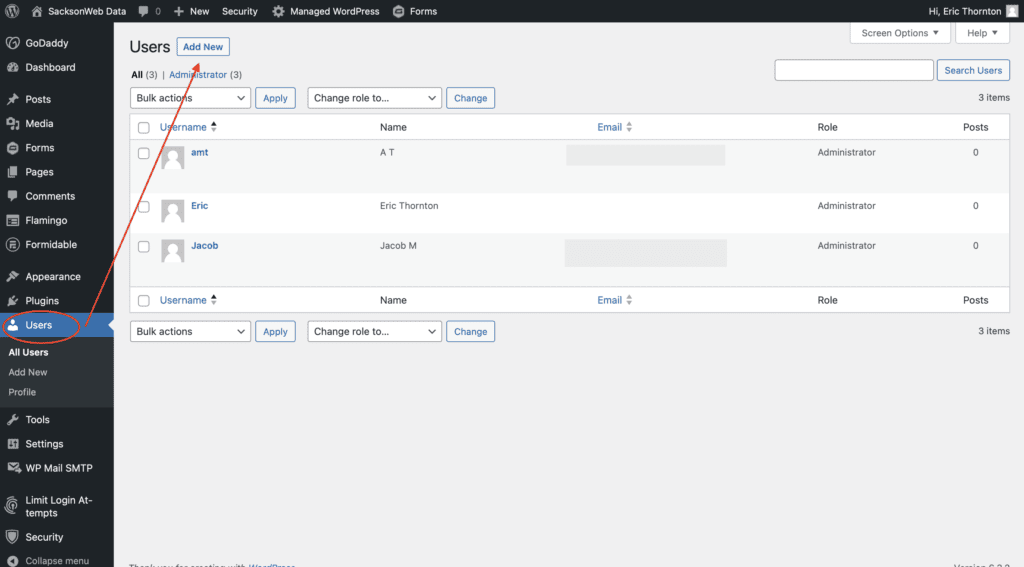Sort by Email in the table header
1024x567 pixels.
(x=615, y=127)
